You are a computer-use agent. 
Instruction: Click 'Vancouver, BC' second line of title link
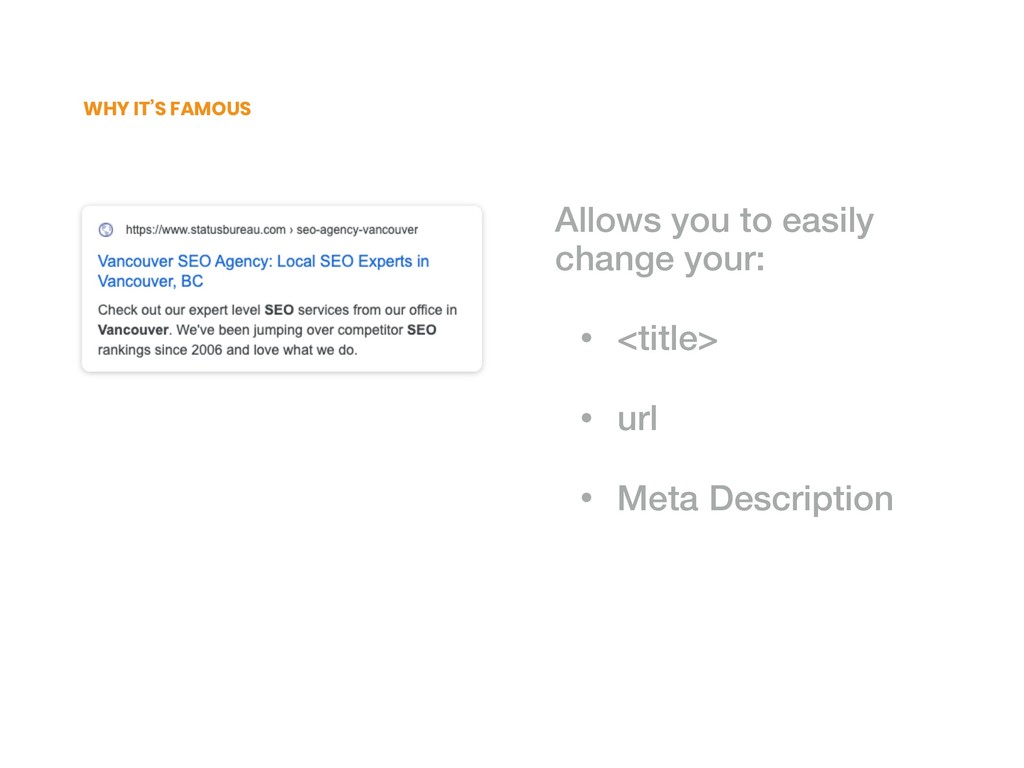tap(150, 281)
